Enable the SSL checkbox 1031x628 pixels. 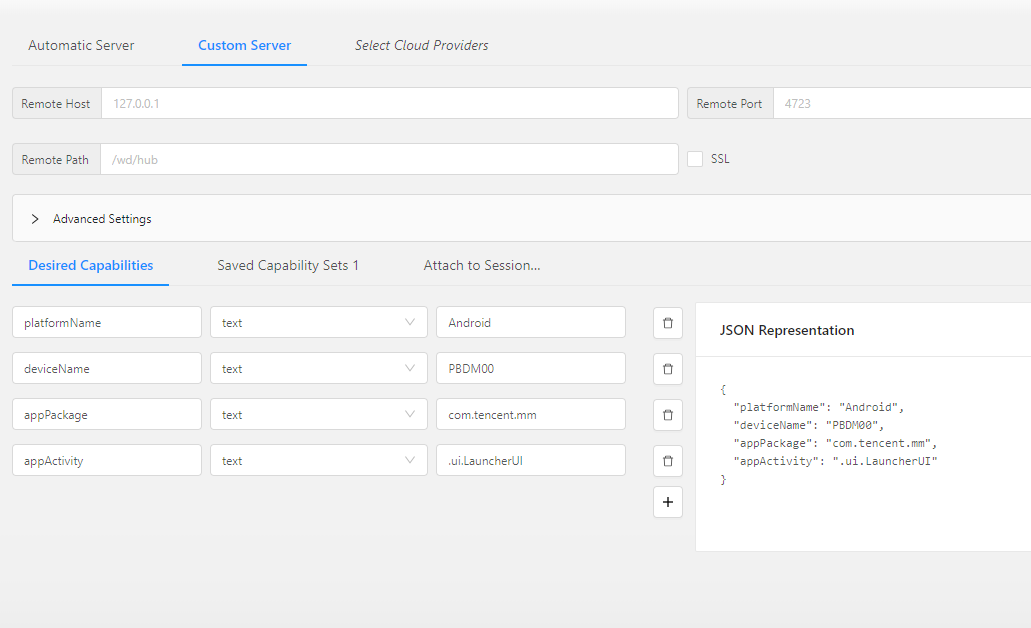(x=695, y=159)
